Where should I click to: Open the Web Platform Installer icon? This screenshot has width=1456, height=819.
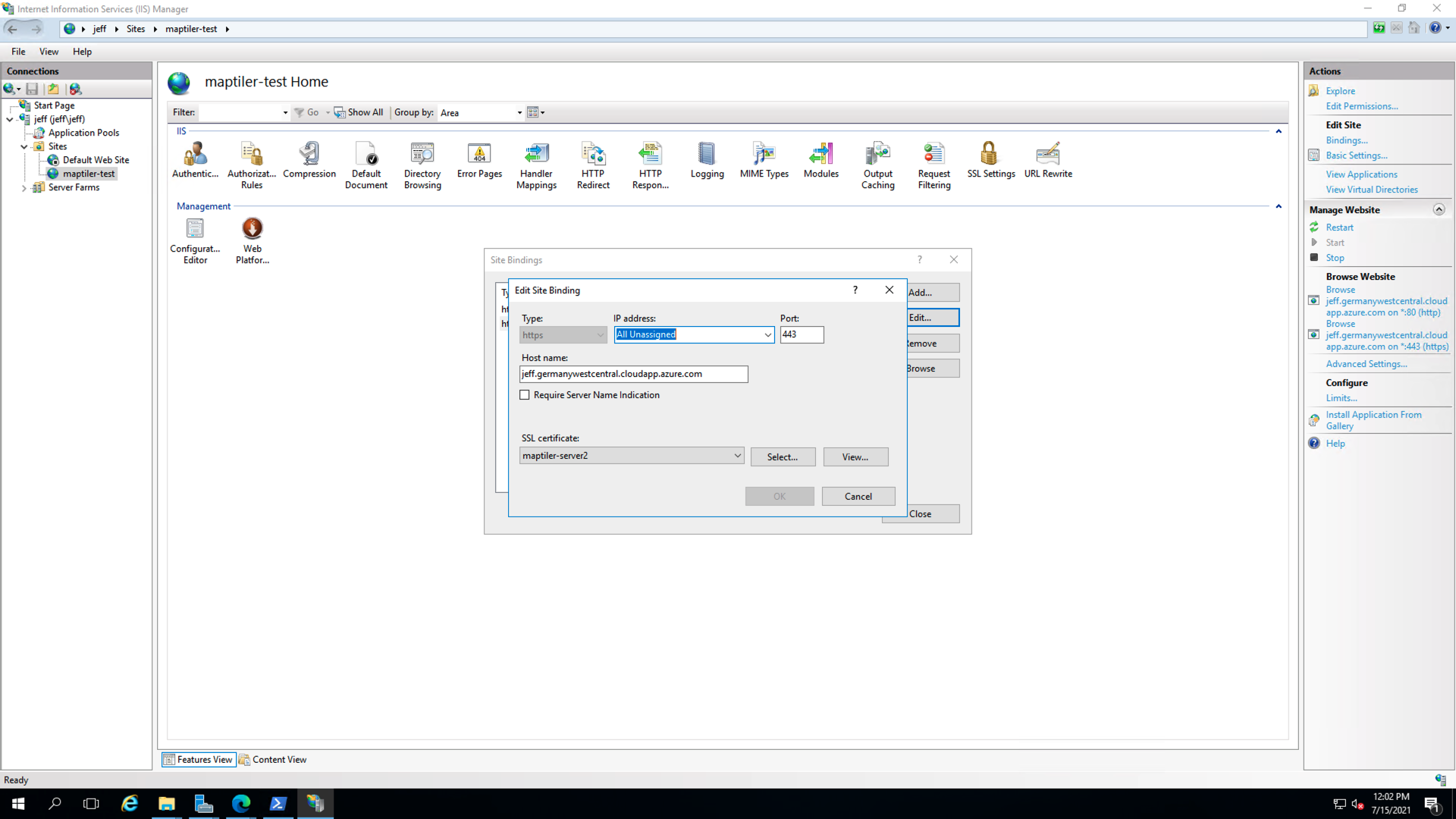click(253, 240)
